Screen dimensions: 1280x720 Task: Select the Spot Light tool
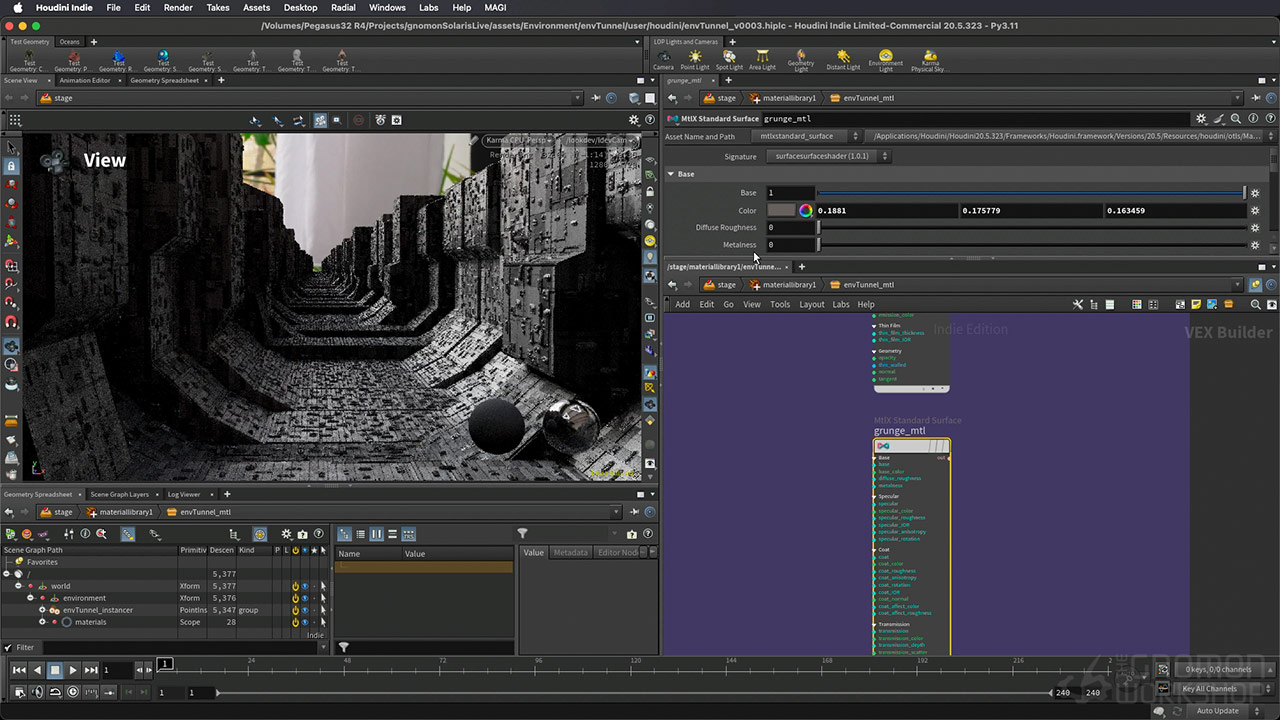click(728, 58)
